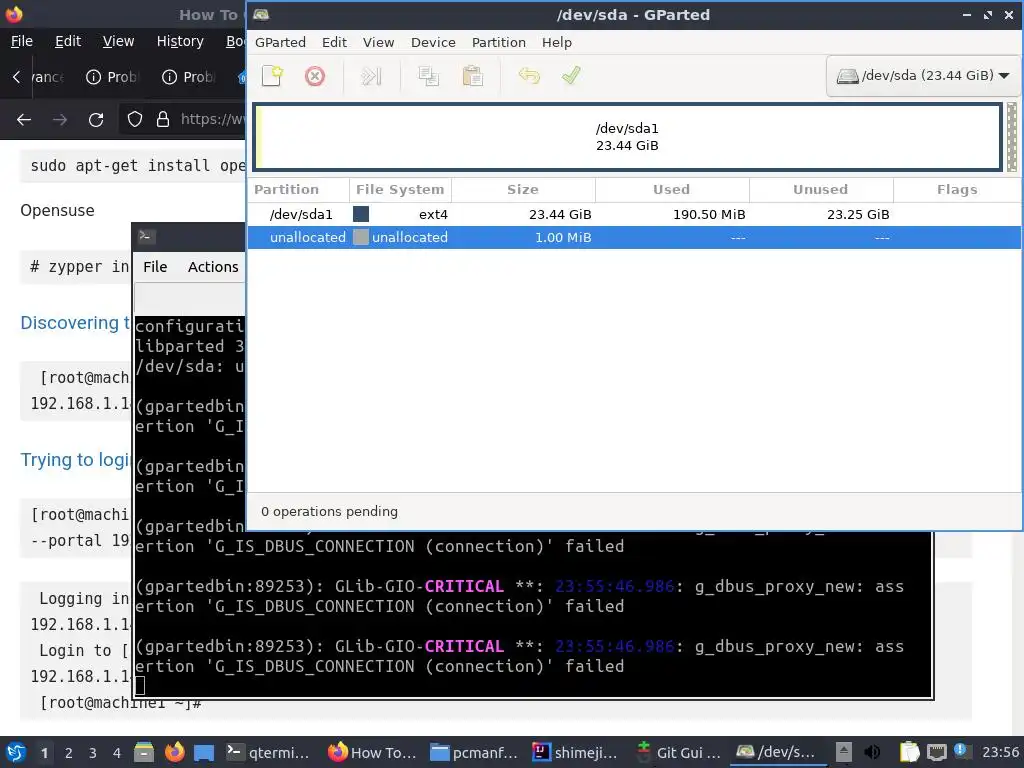Open the Trying to login link on page
Image resolution: width=1024 pixels, height=768 pixels.
[x=75, y=460]
